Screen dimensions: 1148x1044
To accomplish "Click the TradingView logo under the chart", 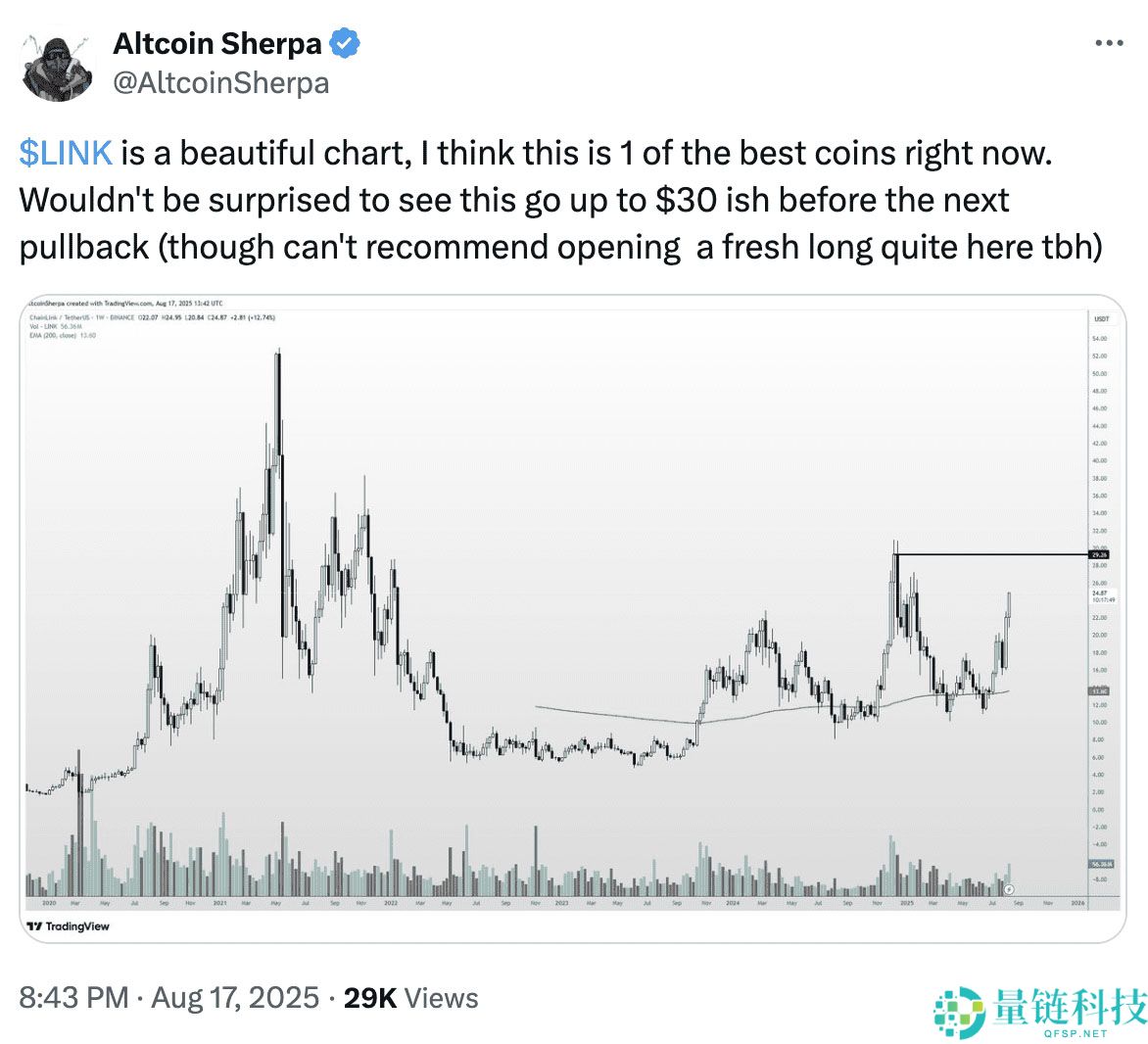I will pyautogui.click(x=69, y=926).
